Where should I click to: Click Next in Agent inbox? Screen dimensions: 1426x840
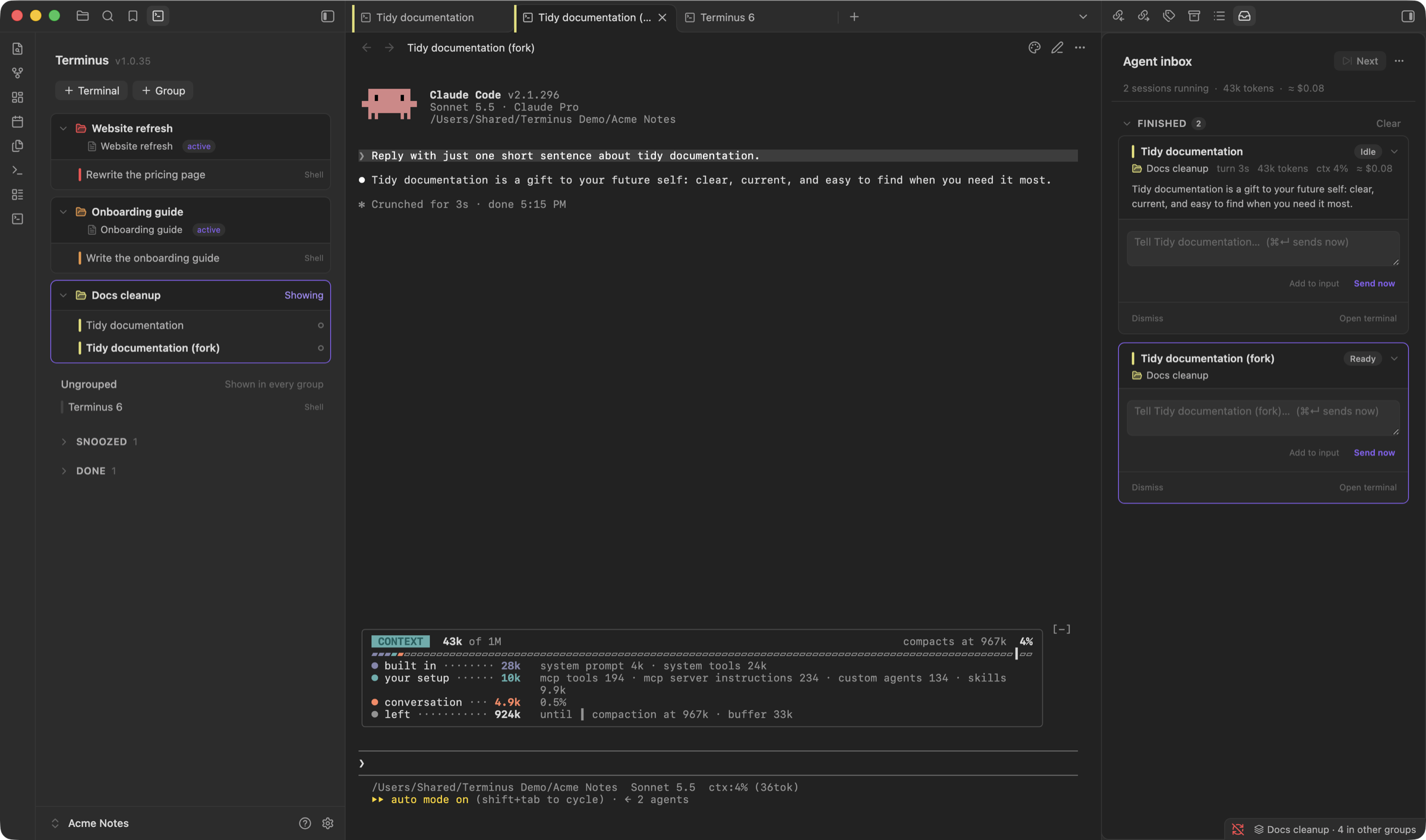[x=1359, y=61]
